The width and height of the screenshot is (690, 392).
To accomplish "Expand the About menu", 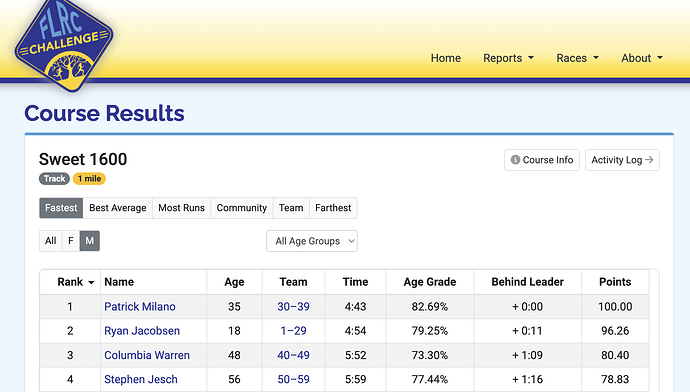I will click(x=642, y=58).
